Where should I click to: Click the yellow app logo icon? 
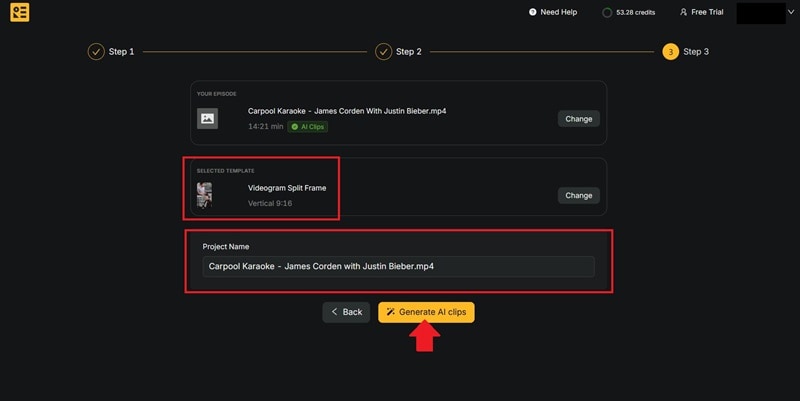click(x=20, y=12)
